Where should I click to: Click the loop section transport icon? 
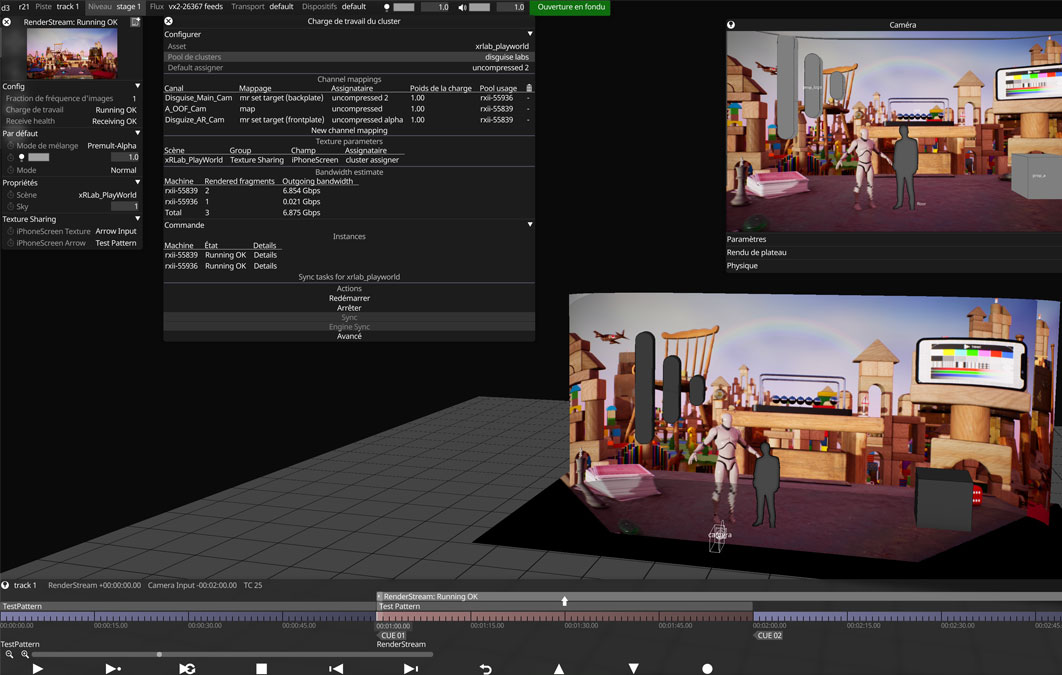coord(187,669)
